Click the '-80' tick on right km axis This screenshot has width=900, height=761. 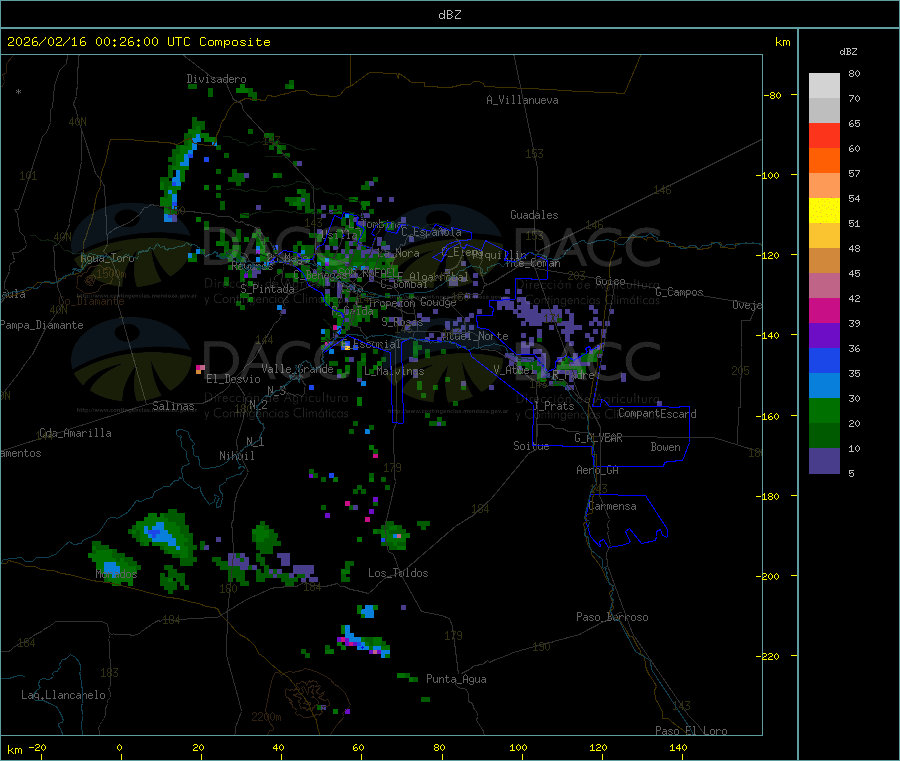pos(773,95)
